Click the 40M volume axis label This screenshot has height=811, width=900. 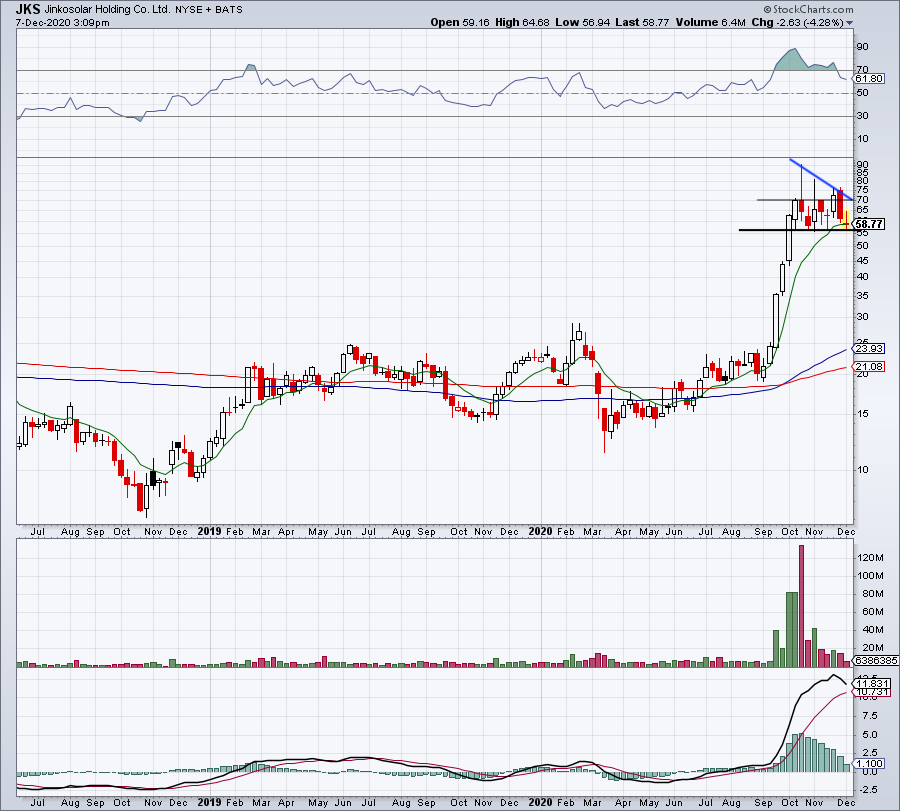tap(872, 630)
